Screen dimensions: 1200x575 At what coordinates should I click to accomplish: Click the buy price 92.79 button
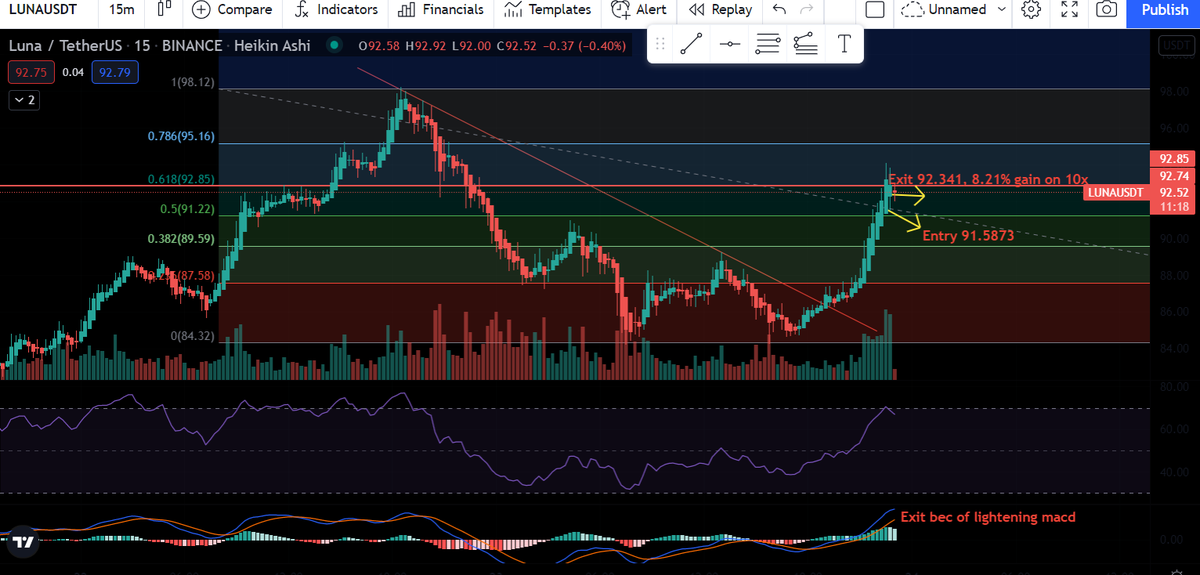pyautogui.click(x=114, y=72)
